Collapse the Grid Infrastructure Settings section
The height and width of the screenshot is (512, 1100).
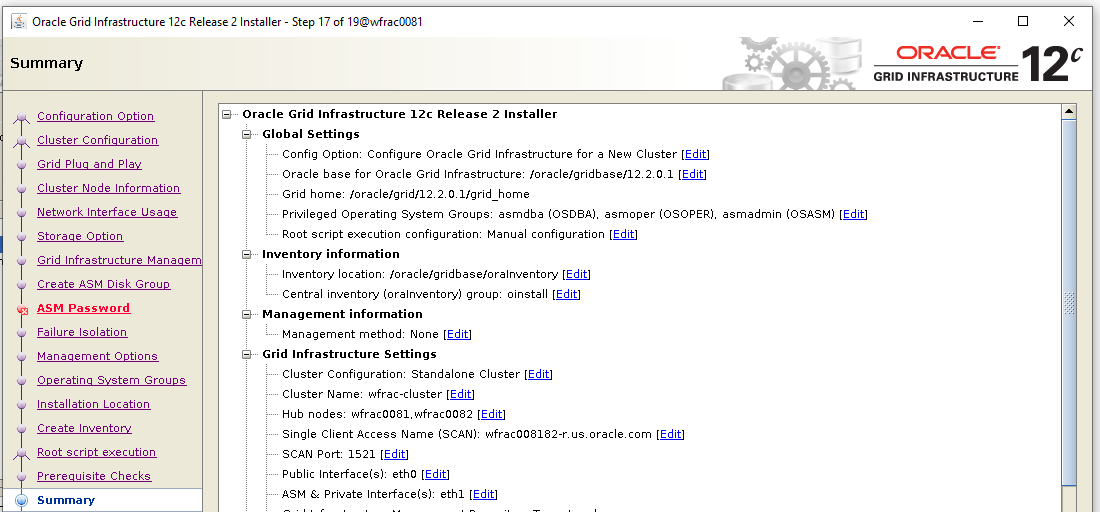point(246,354)
